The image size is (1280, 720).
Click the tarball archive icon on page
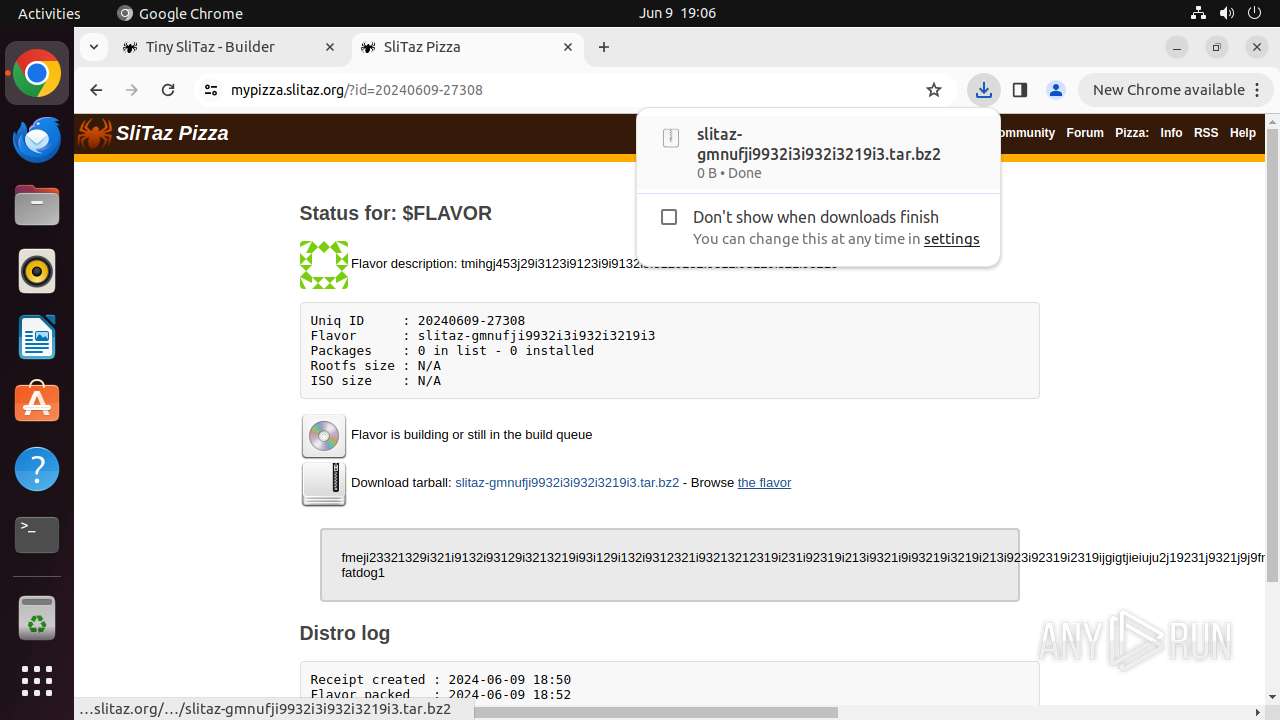tap(323, 484)
